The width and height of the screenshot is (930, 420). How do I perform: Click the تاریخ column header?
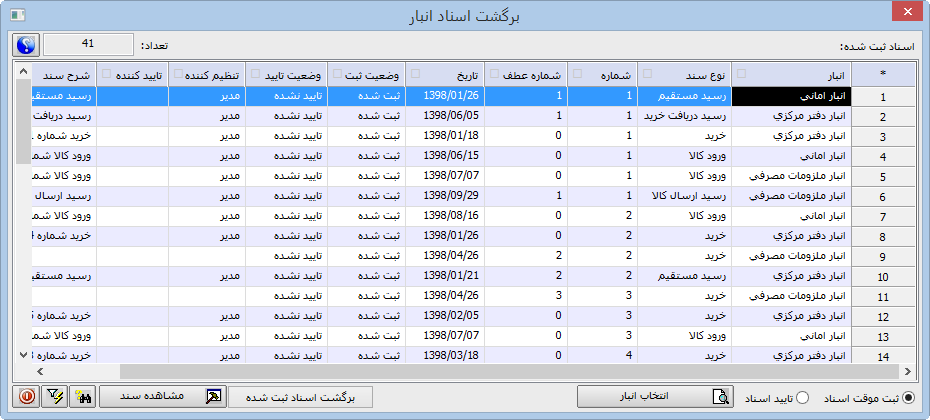coord(445,76)
